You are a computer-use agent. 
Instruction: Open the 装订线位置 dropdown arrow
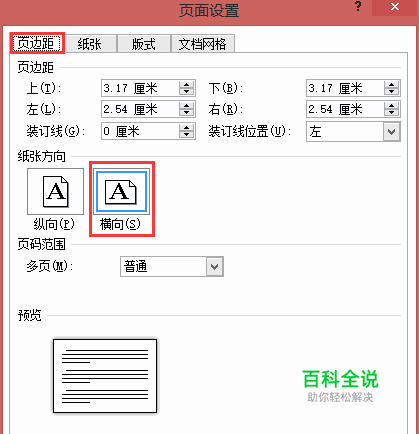[392, 132]
